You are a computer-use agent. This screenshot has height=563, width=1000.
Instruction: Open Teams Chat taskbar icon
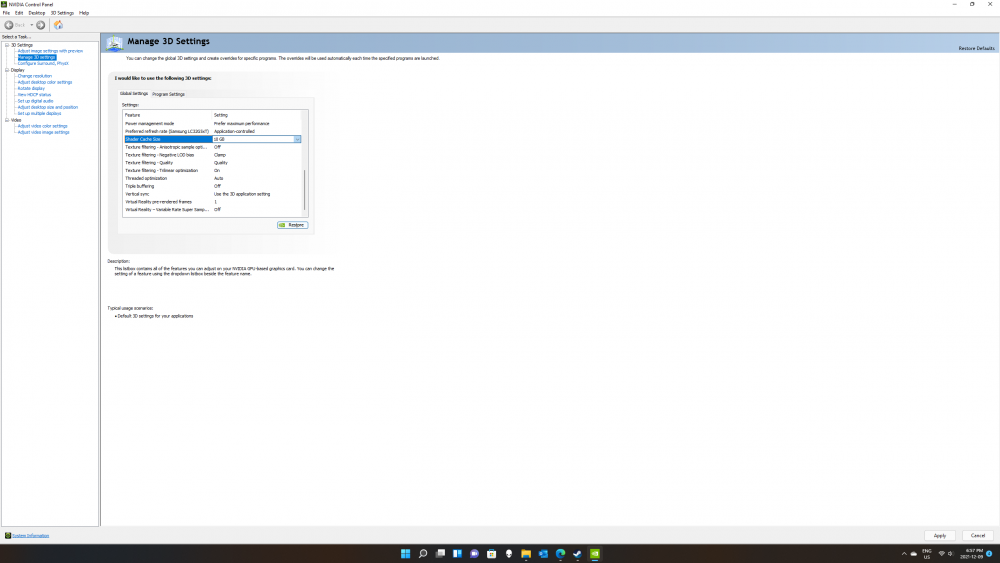click(x=474, y=553)
